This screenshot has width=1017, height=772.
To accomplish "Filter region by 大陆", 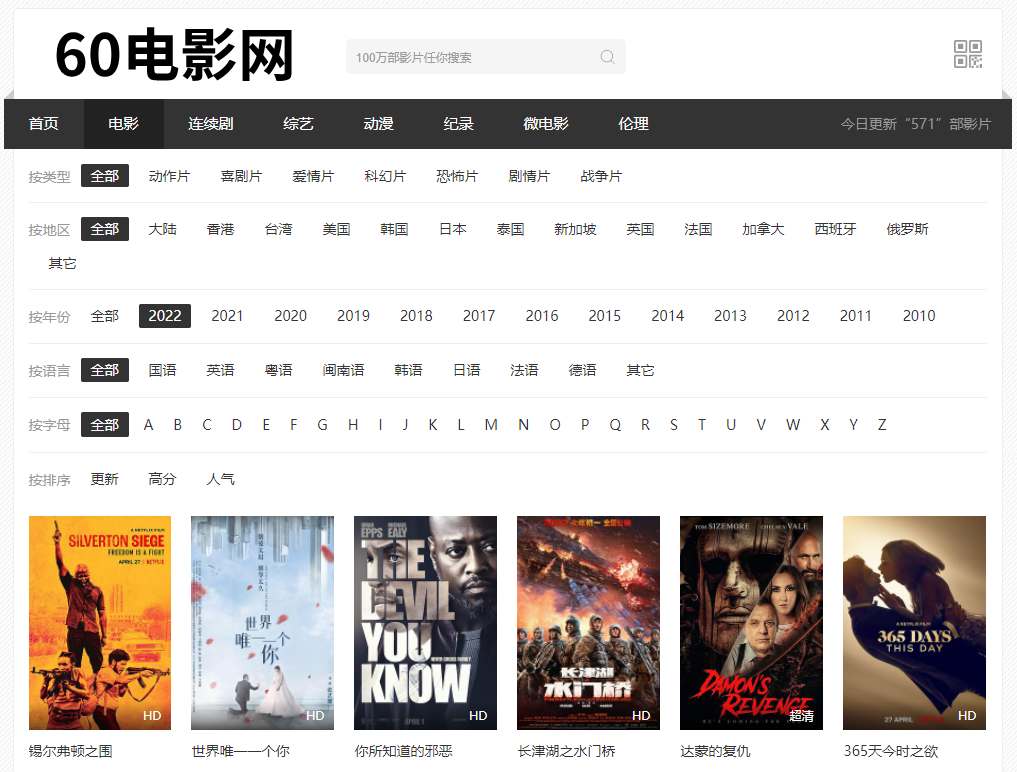I will (162, 229).
